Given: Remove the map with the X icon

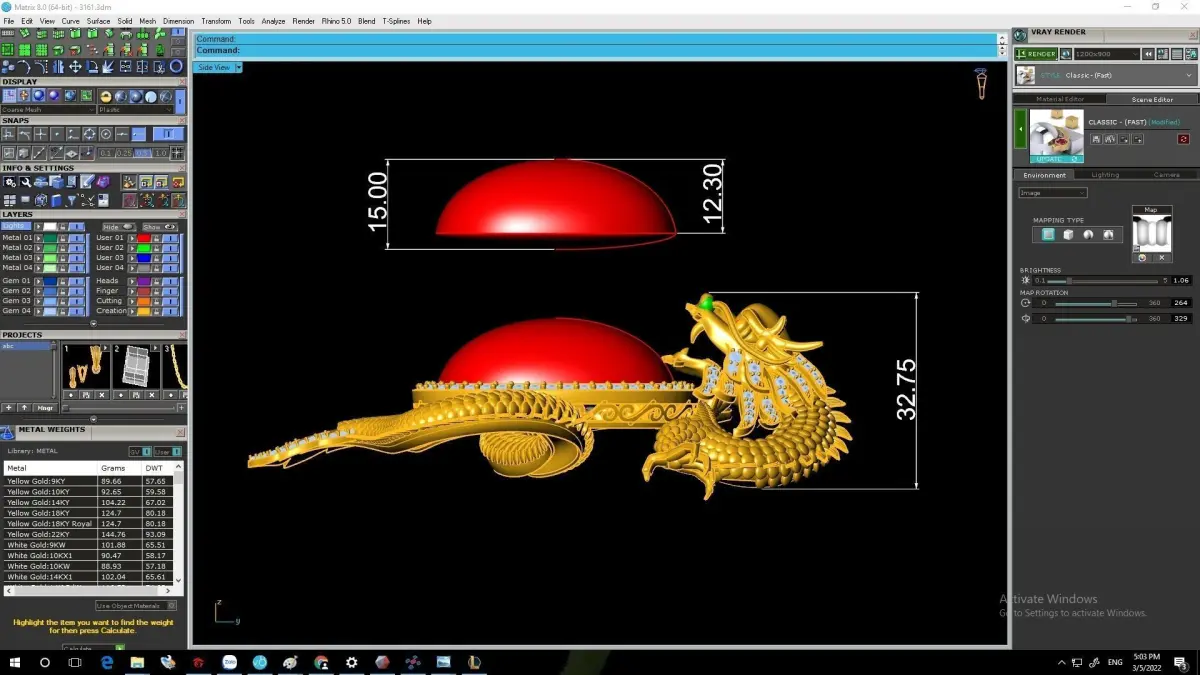Looking at the screenshot, I should (x=1162, y=257).
